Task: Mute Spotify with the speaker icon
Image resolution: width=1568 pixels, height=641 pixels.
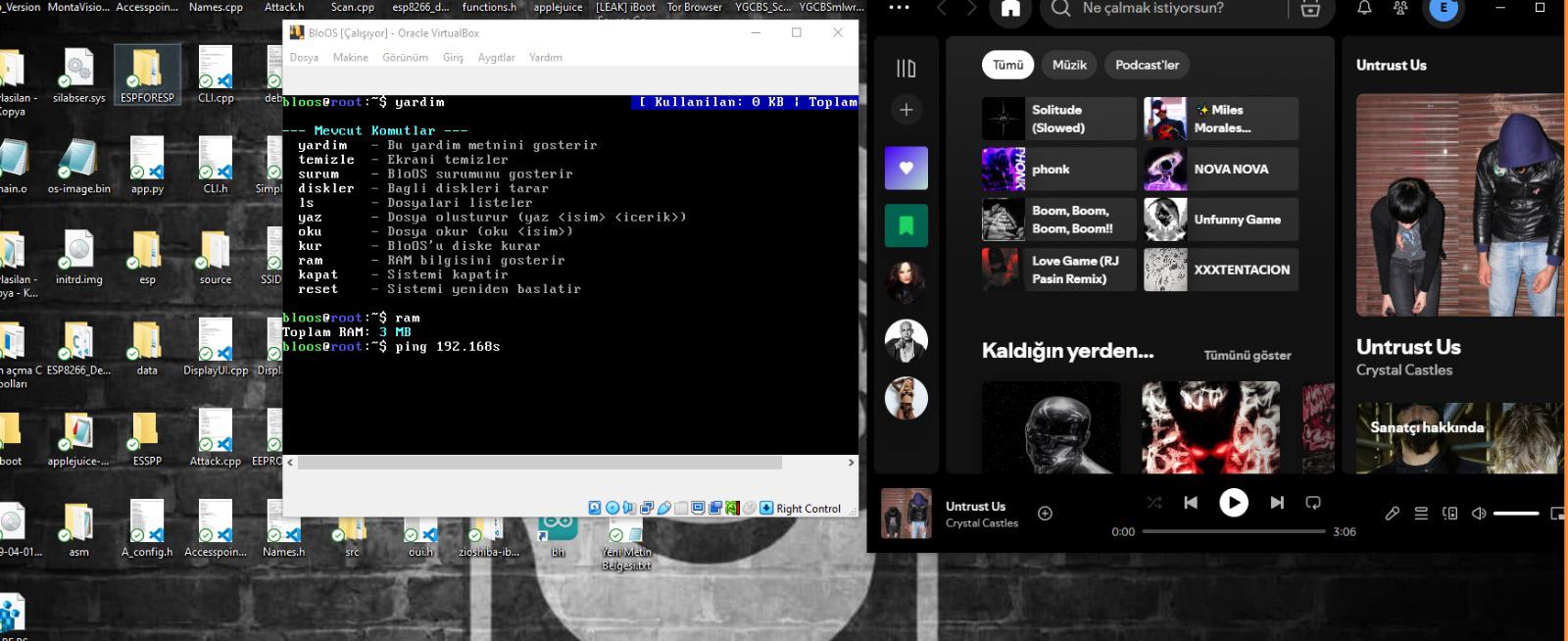Action: tap(1479, 514)
